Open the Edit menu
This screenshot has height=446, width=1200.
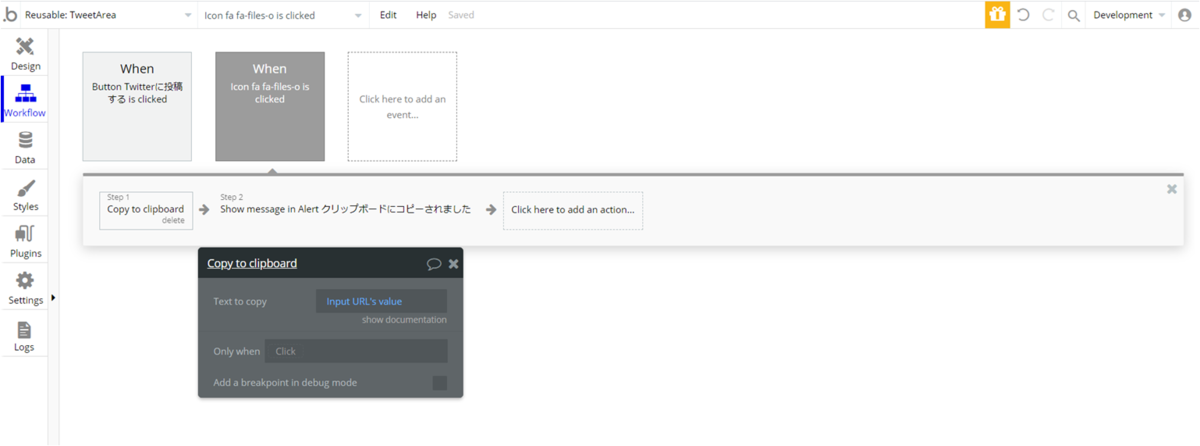pos(388,15)
